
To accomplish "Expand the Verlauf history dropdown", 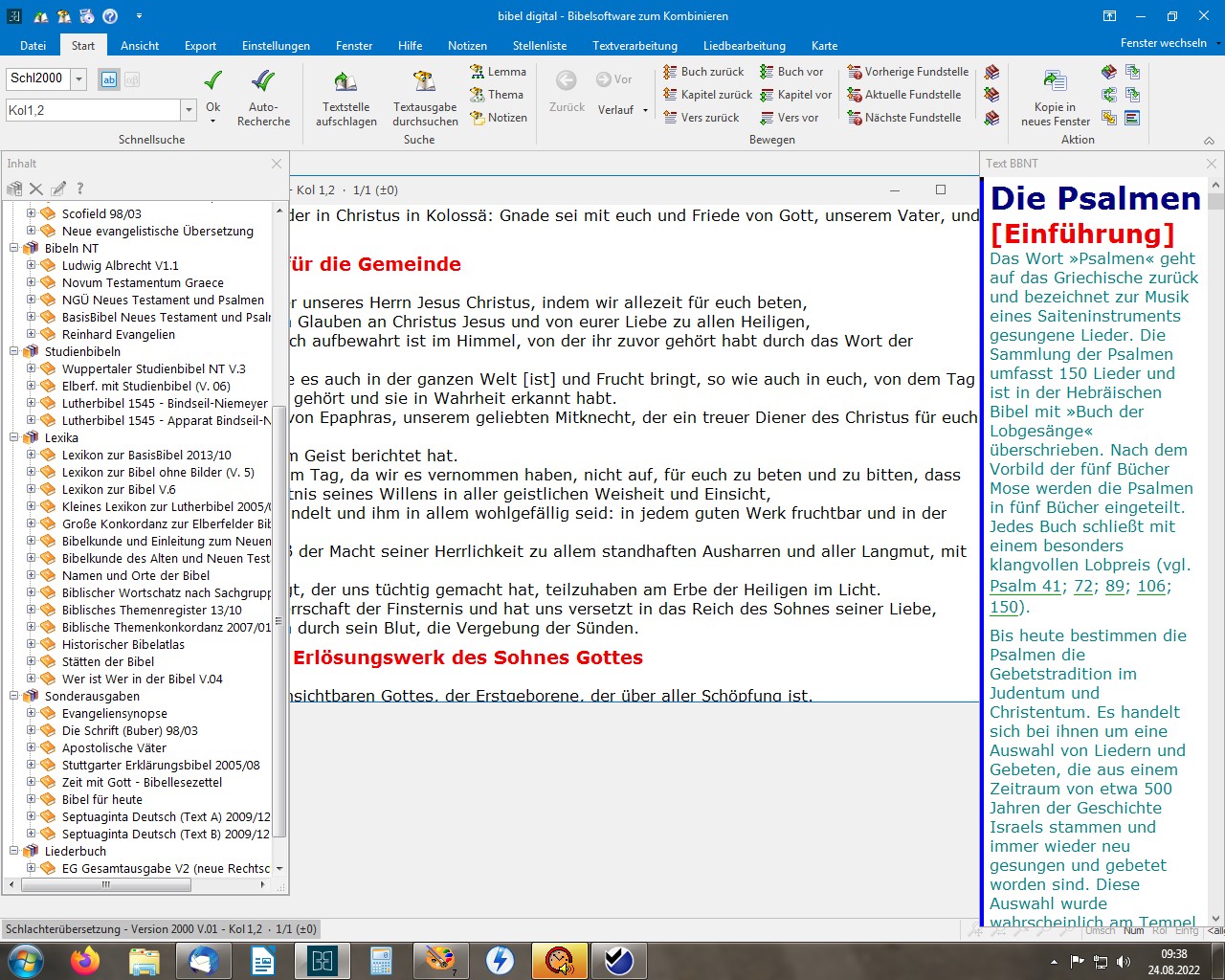I will coord(645,110).
